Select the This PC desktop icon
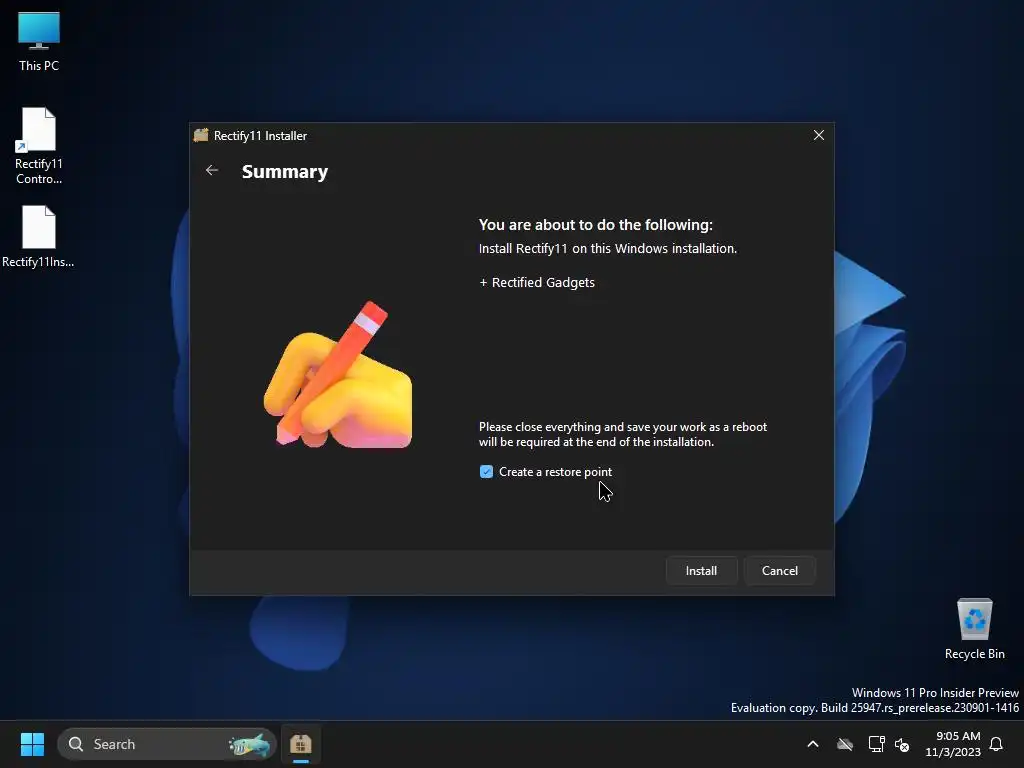 [x=39, y=41]
